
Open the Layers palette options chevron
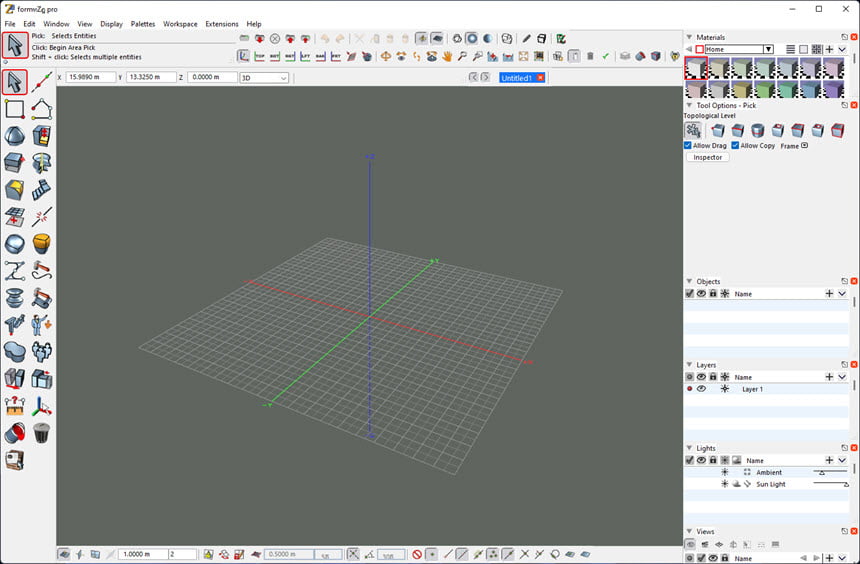[x=842, y=377]
